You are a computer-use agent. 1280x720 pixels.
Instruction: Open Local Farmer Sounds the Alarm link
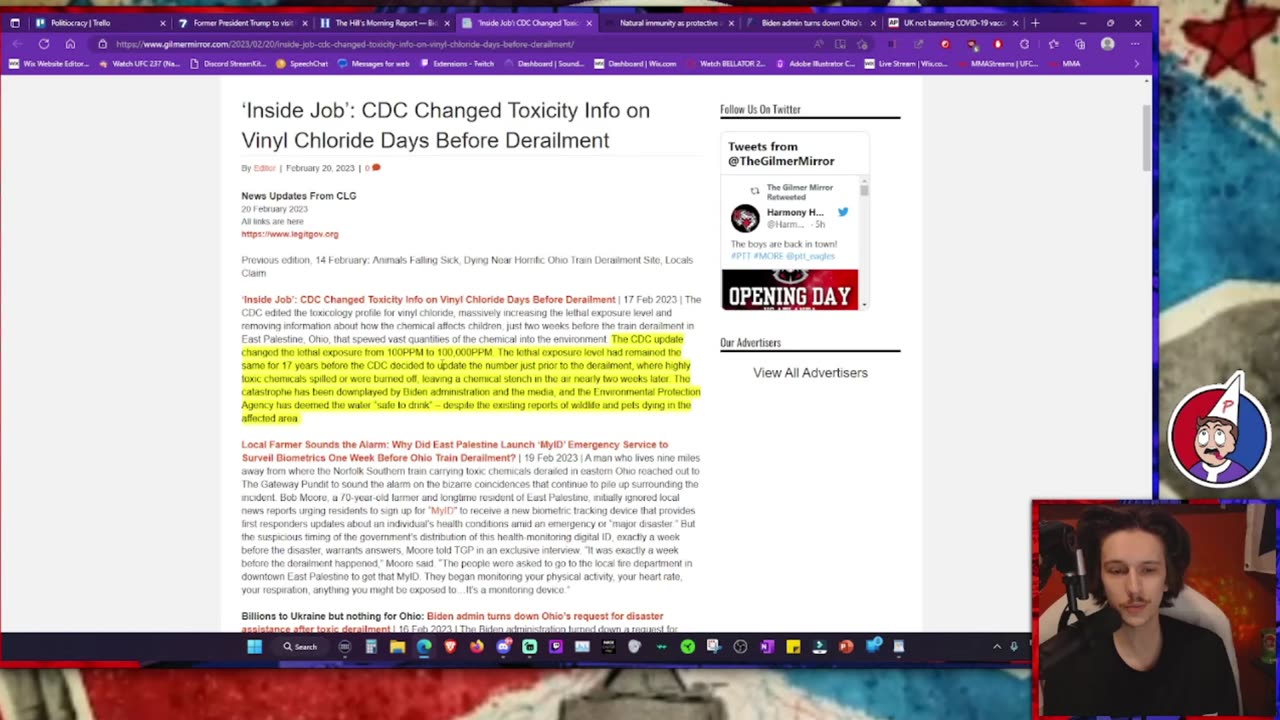455,451
